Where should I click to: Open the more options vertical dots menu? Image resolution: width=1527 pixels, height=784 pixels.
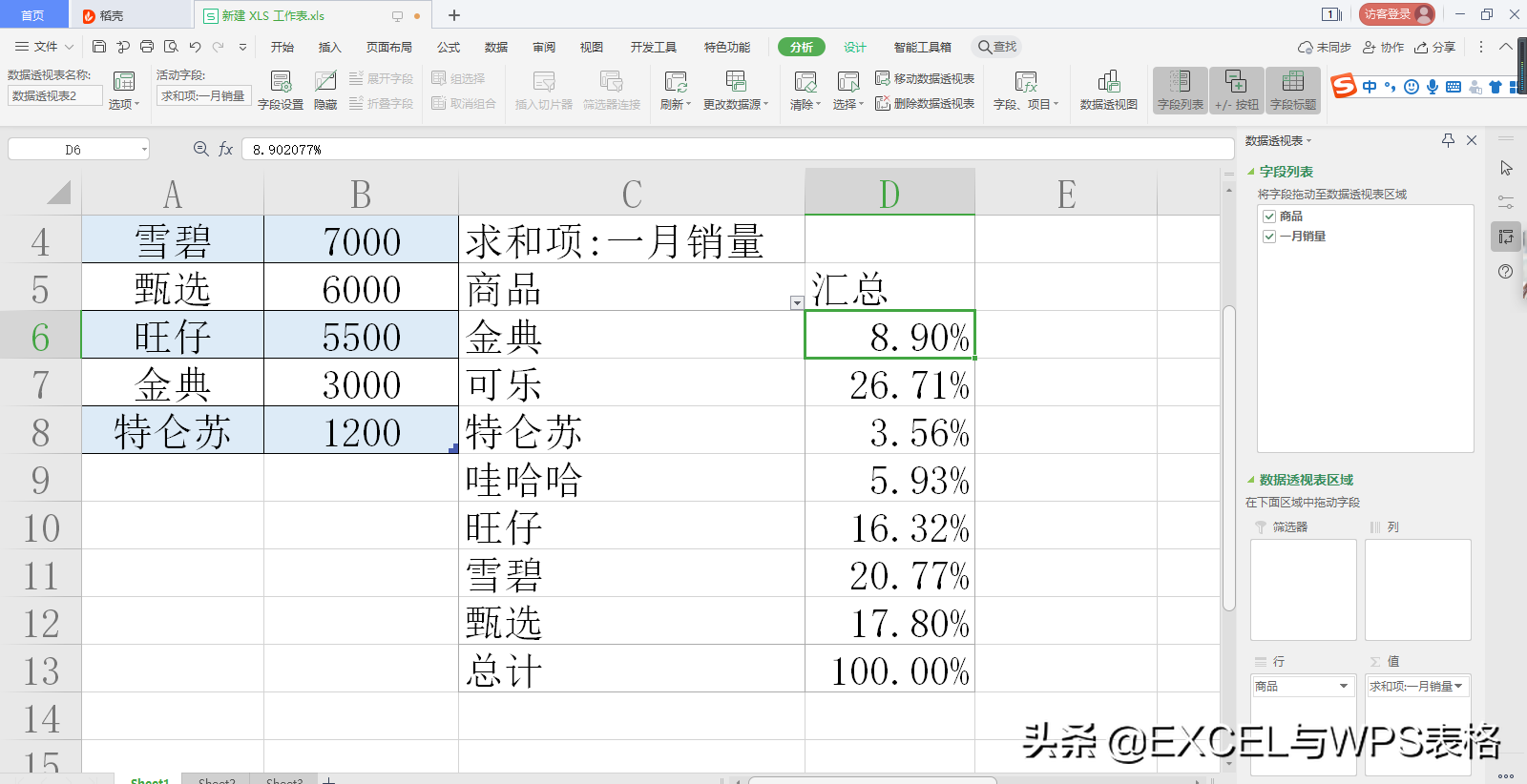[x=1481, y=47]
